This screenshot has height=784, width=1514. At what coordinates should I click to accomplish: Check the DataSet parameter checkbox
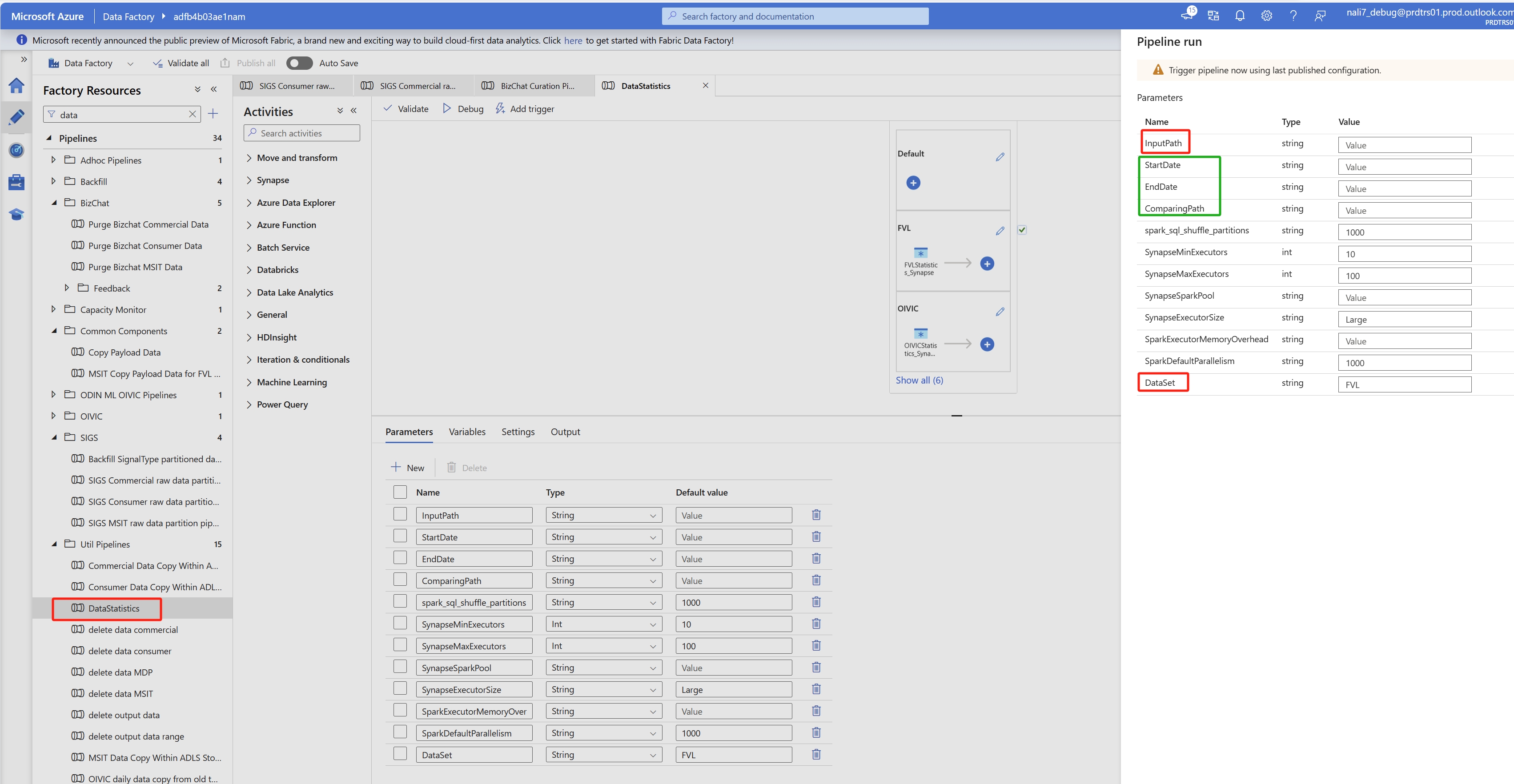point(400,753)
